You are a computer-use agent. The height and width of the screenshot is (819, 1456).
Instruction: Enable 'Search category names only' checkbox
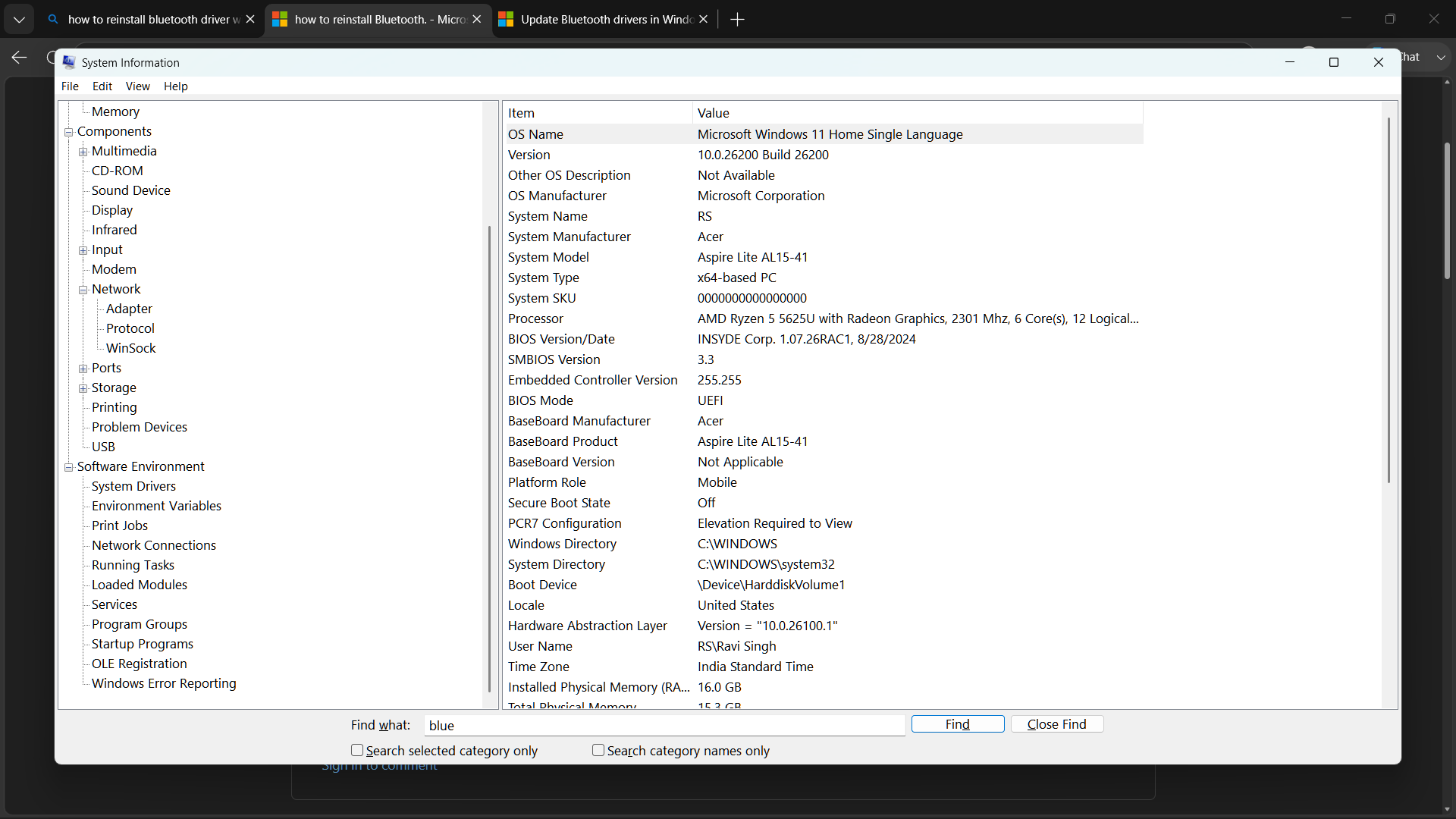coord(598,750)
